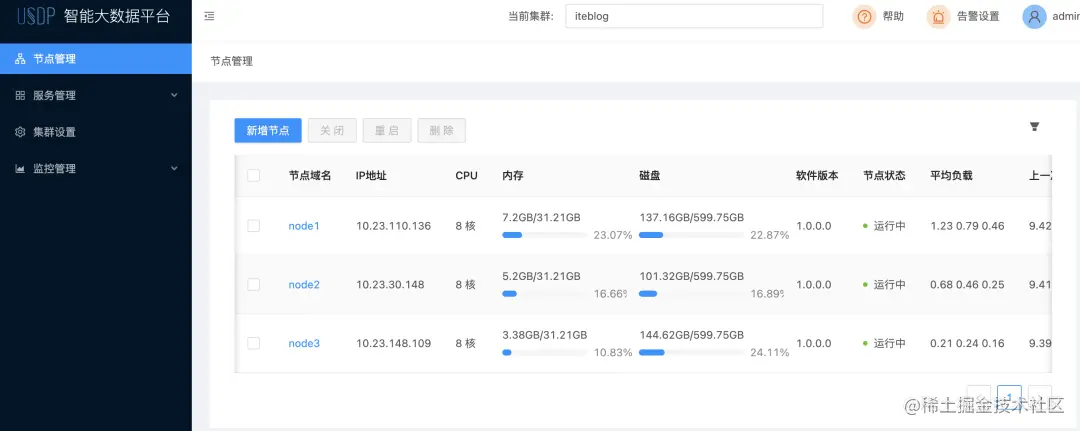Click the 新增节点 button
The image size is (1080, 431).
tap(268, 131)
